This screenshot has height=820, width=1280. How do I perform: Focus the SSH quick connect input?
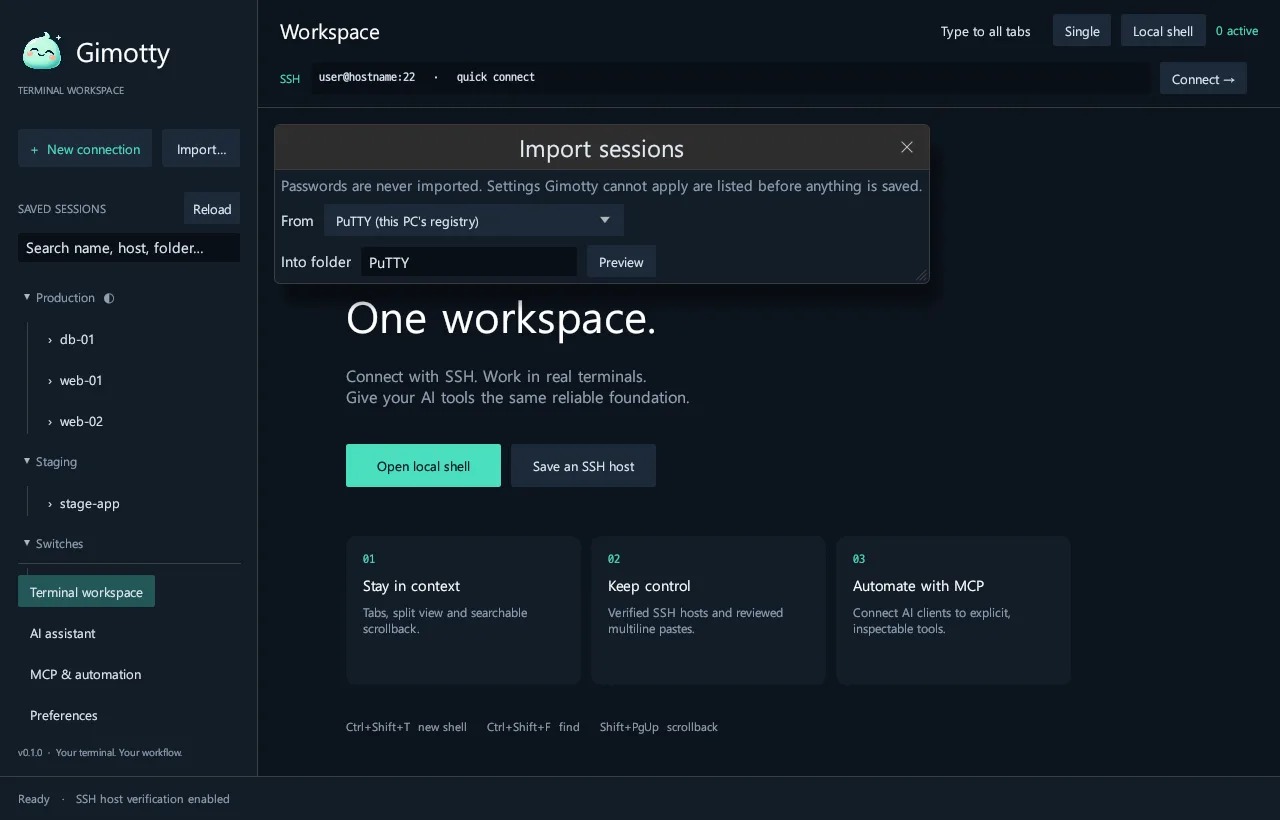coord(730,77)
